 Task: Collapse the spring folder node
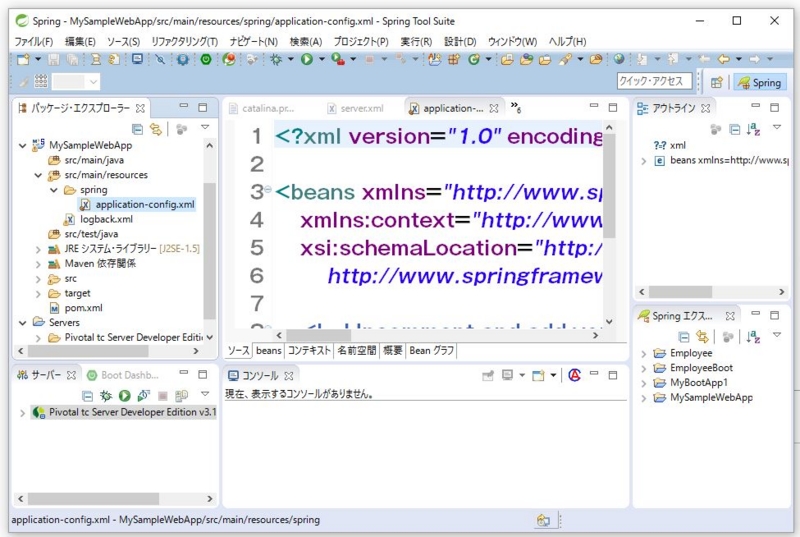click(x=54, y=190)
